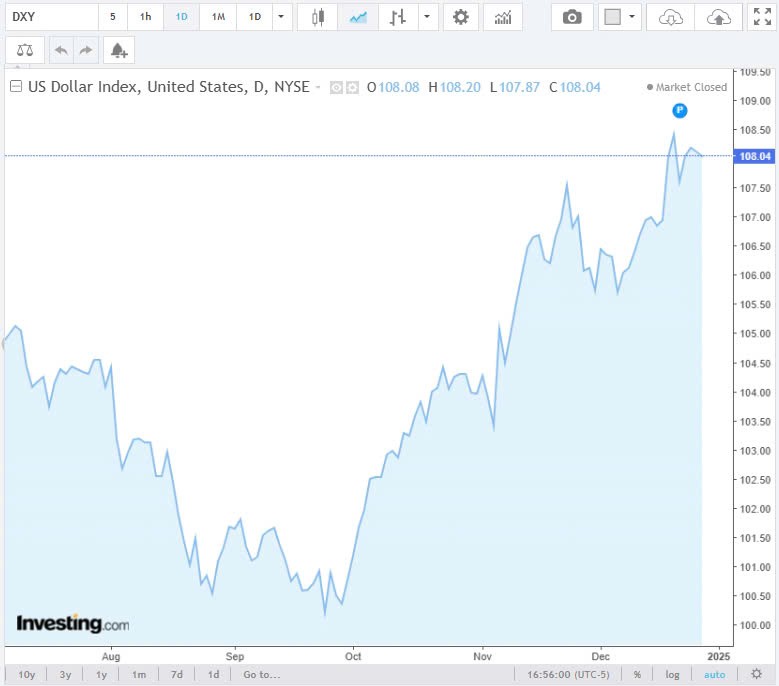Click the 108.04 current price label
This screenshot has height=686, width=779.
point(755,156)
